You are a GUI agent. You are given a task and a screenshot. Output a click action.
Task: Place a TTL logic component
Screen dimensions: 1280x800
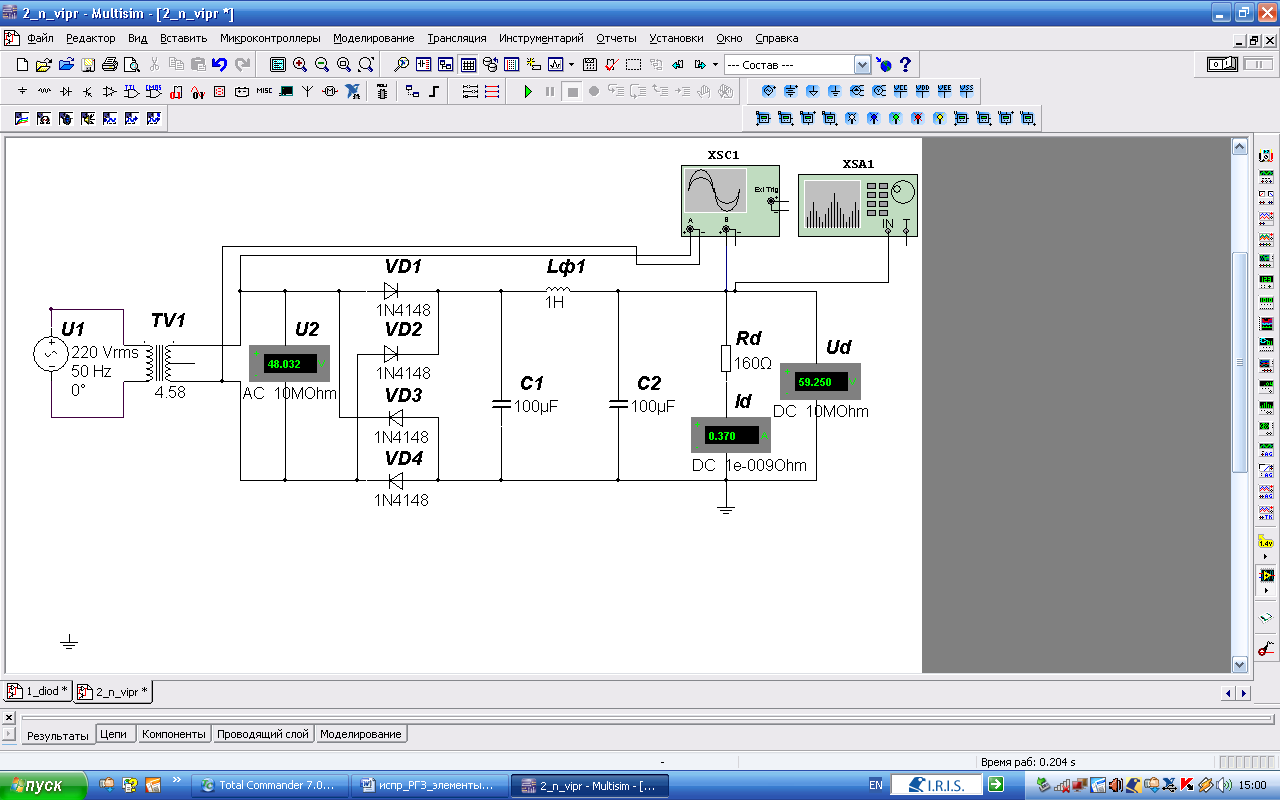point(132,92)
